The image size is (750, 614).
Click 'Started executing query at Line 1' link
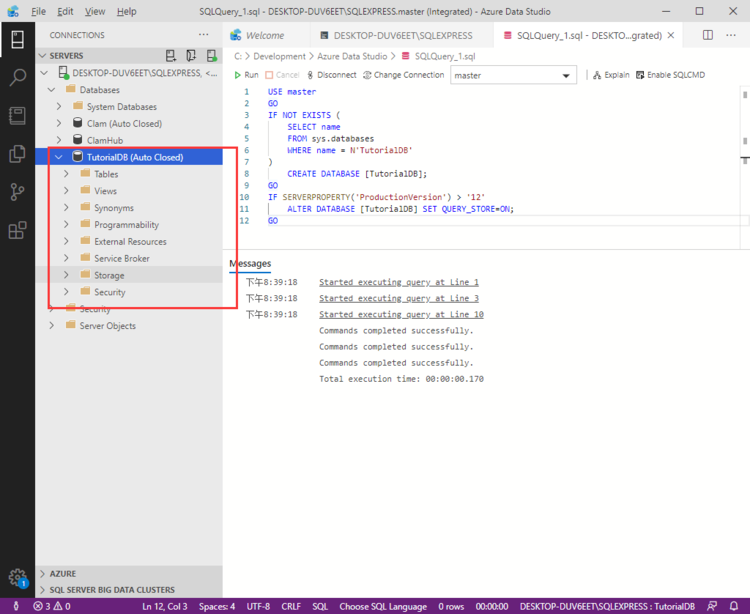tap(399, 282)
